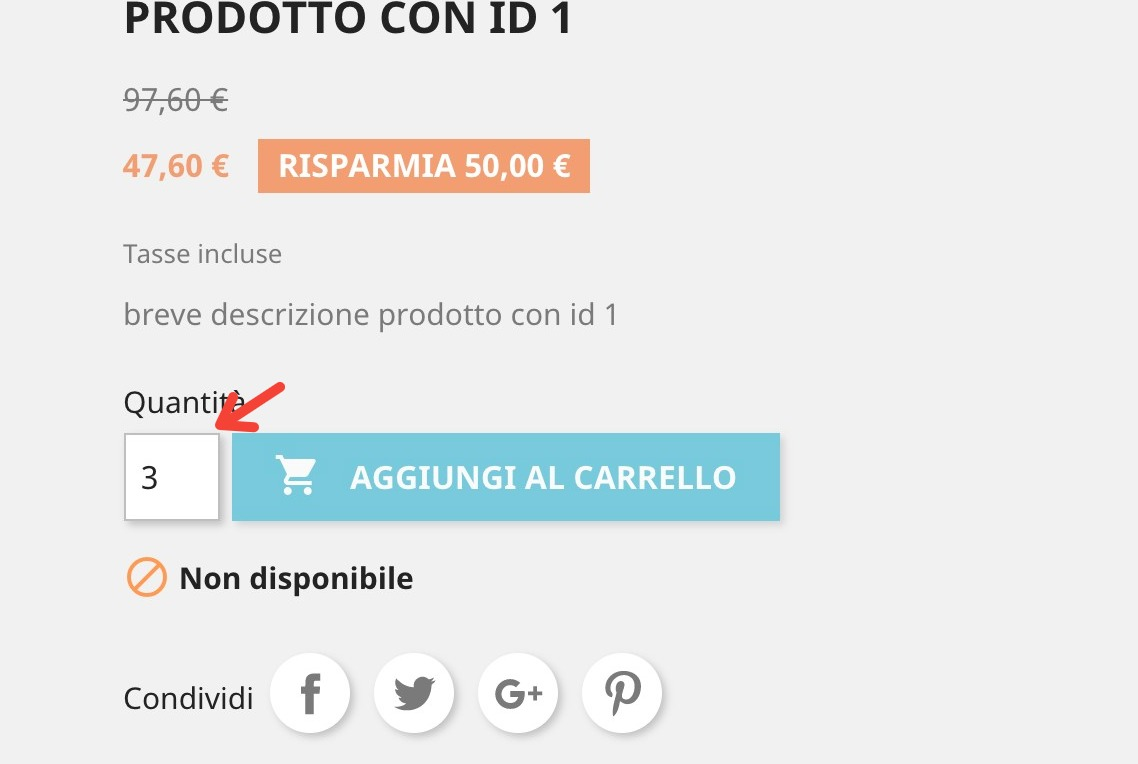Viewport: 1138px width, 764px height.
Task: Click the 'RISPARMIA 50,00 €' discount badge
Action: (424, 166)
